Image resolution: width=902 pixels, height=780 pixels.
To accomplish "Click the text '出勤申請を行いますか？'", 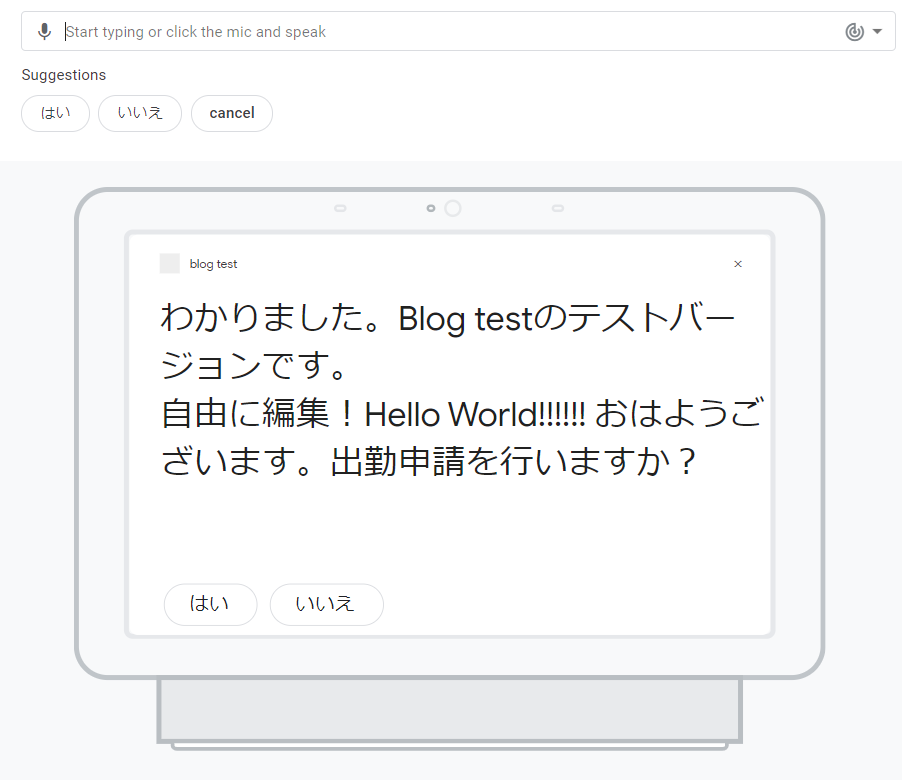I will [514, 461].
